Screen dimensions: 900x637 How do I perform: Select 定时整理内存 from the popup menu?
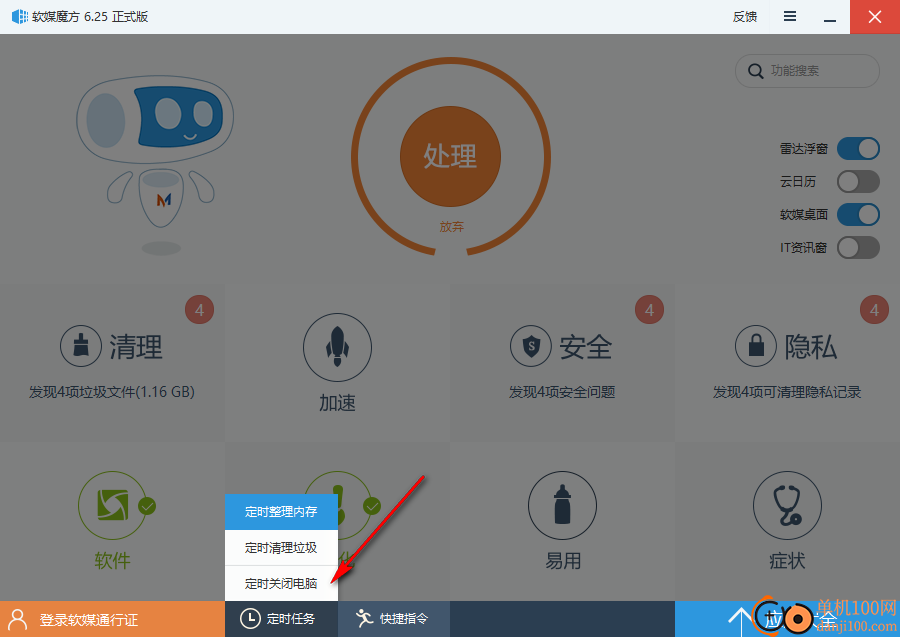click(x=281, y=511)
